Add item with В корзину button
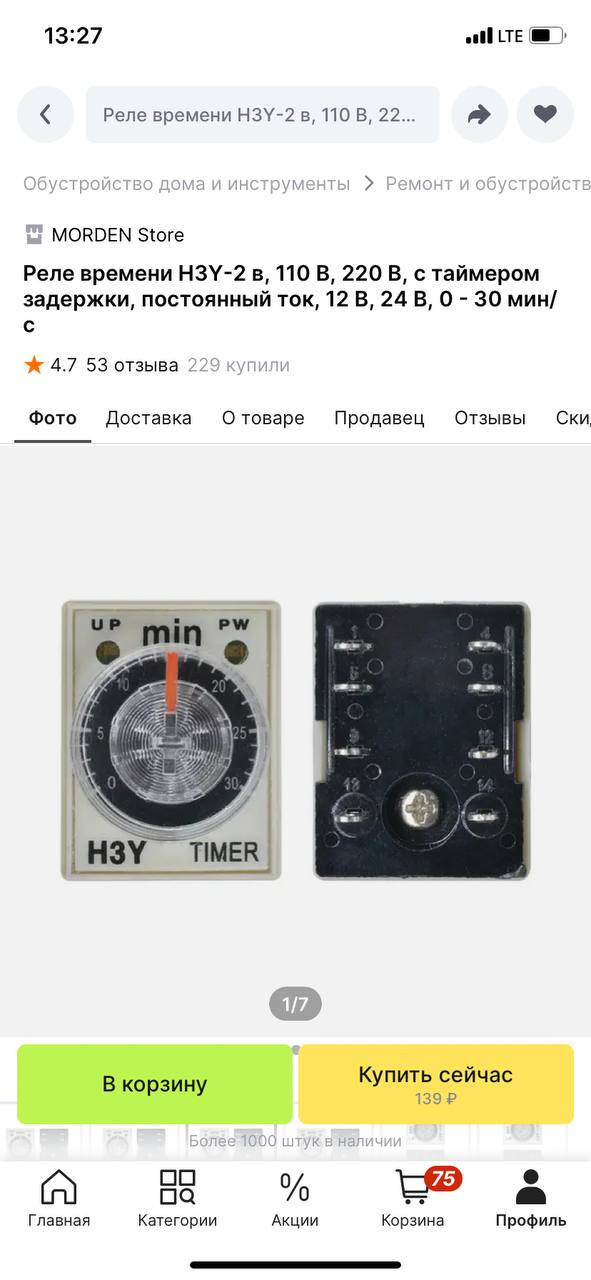The width and height of the screenshot is (591, 1280). [155, 1084]
